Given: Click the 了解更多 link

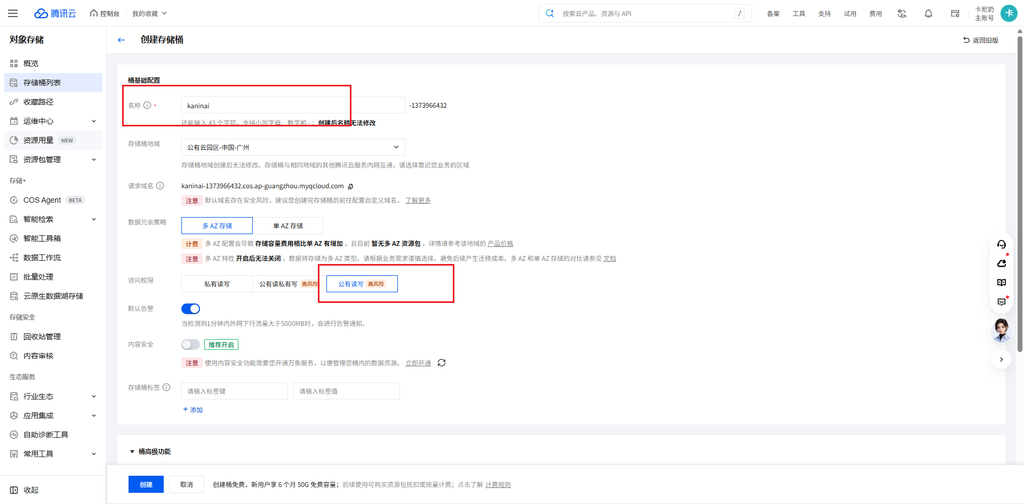Looking at the screenshot, I should [418, 200].
